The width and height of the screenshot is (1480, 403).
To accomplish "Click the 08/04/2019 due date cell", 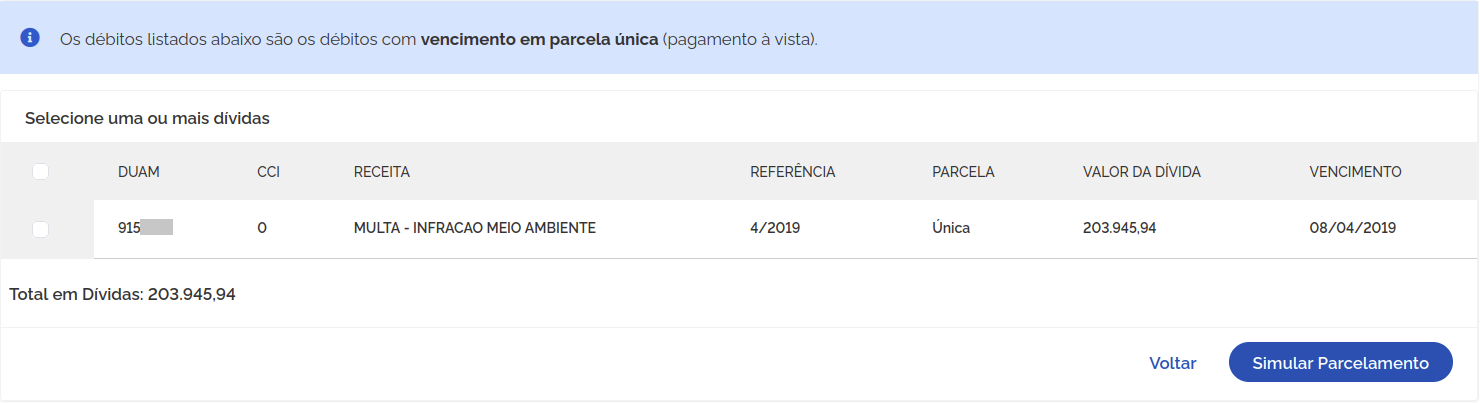I will click(x=1352, y=228).
